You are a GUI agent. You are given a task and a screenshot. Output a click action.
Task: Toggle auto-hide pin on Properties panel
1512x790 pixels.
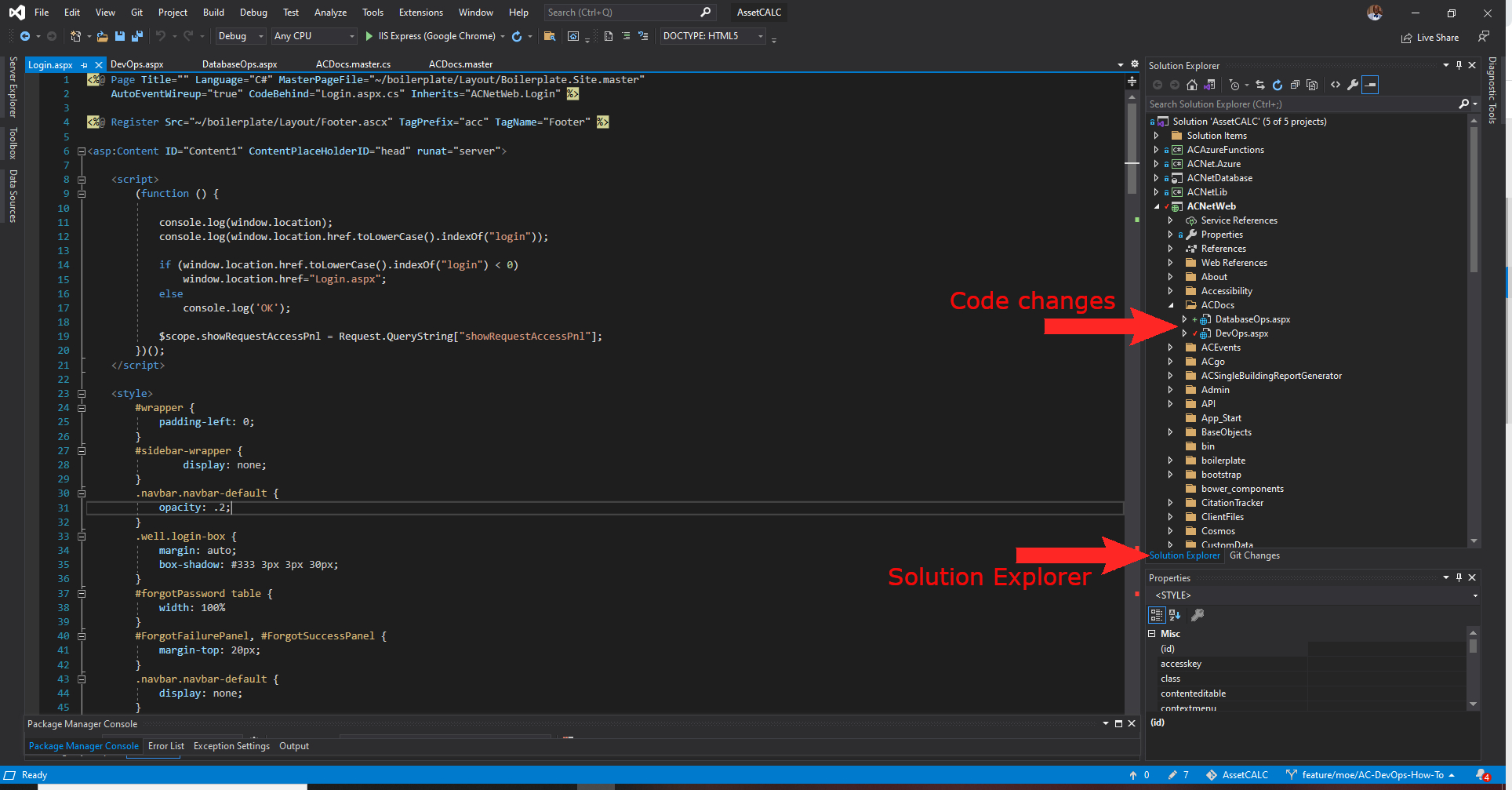[1459, 577]
